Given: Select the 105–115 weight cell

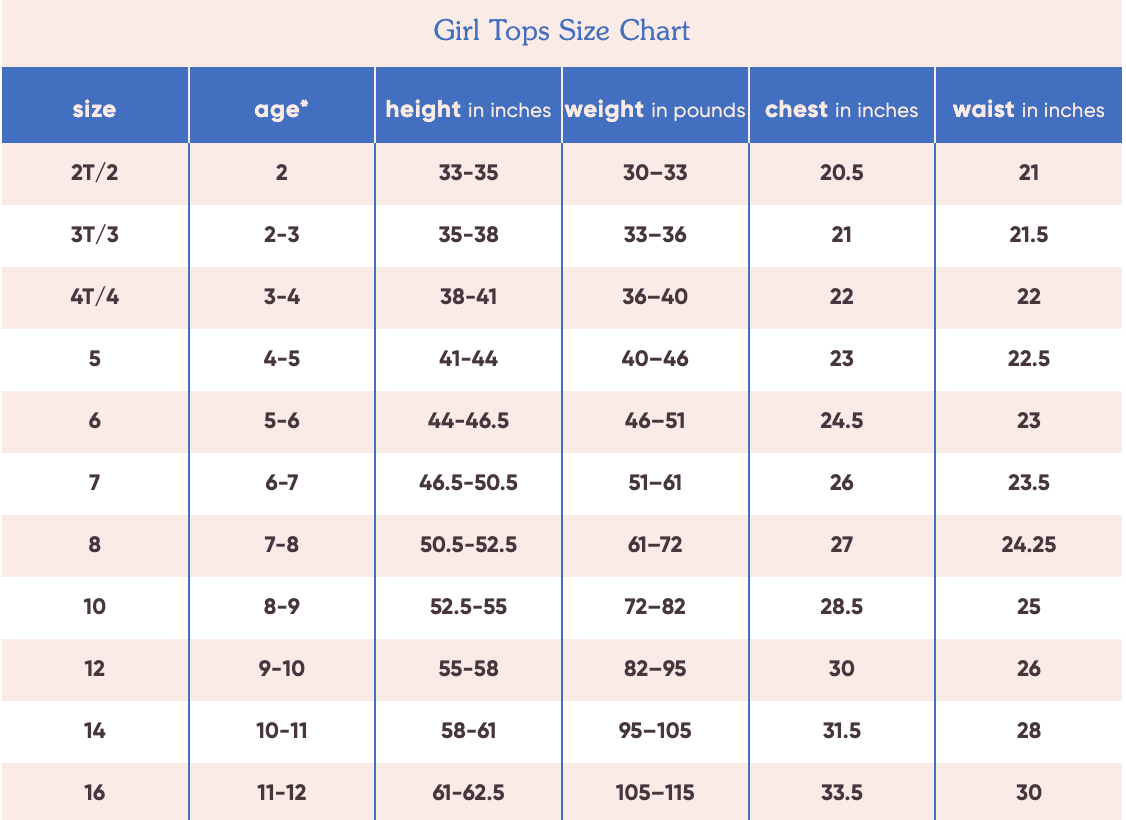Looking at the screenshot, I should 655,793.
